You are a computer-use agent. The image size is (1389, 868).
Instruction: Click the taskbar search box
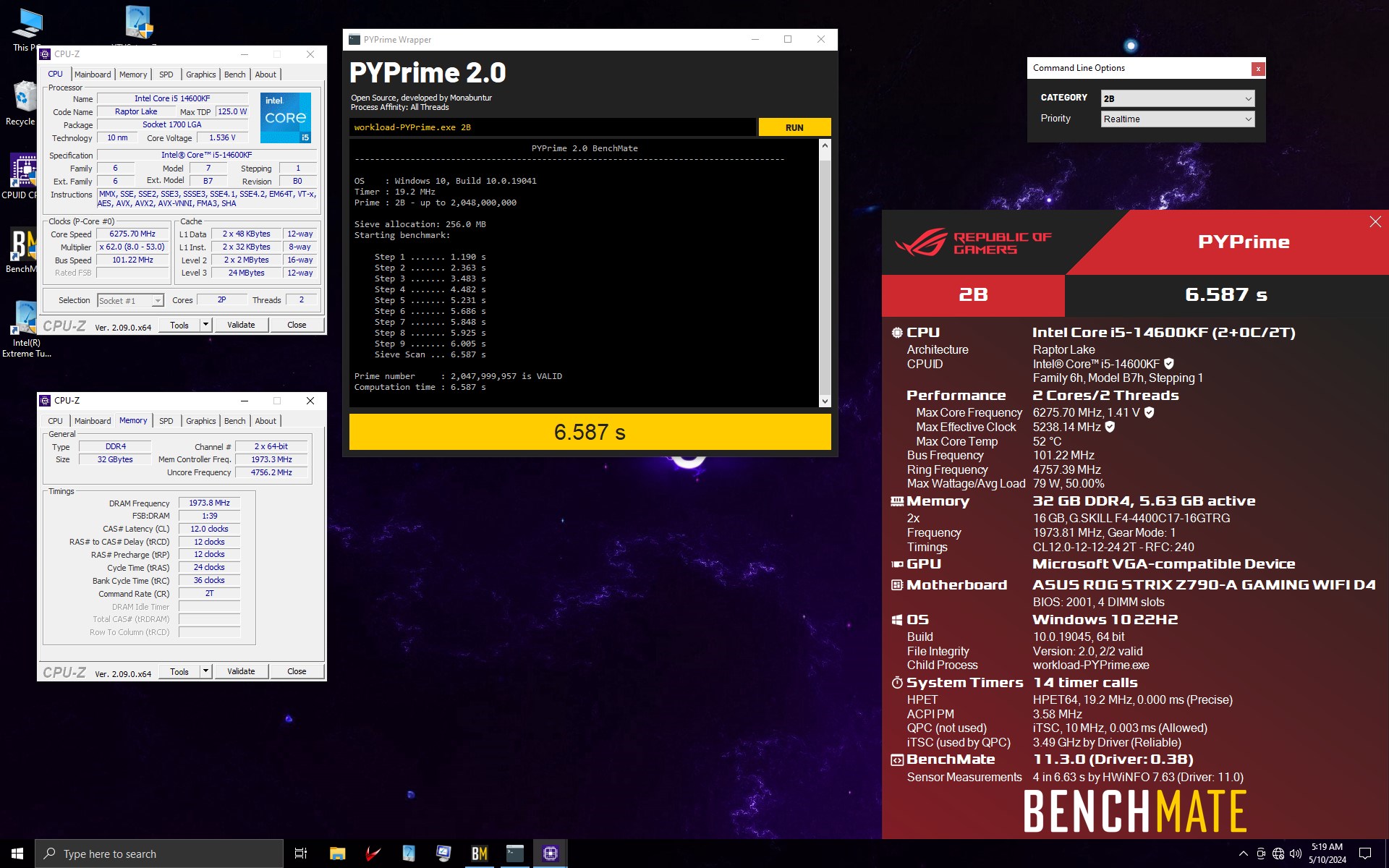click(159, 854)
